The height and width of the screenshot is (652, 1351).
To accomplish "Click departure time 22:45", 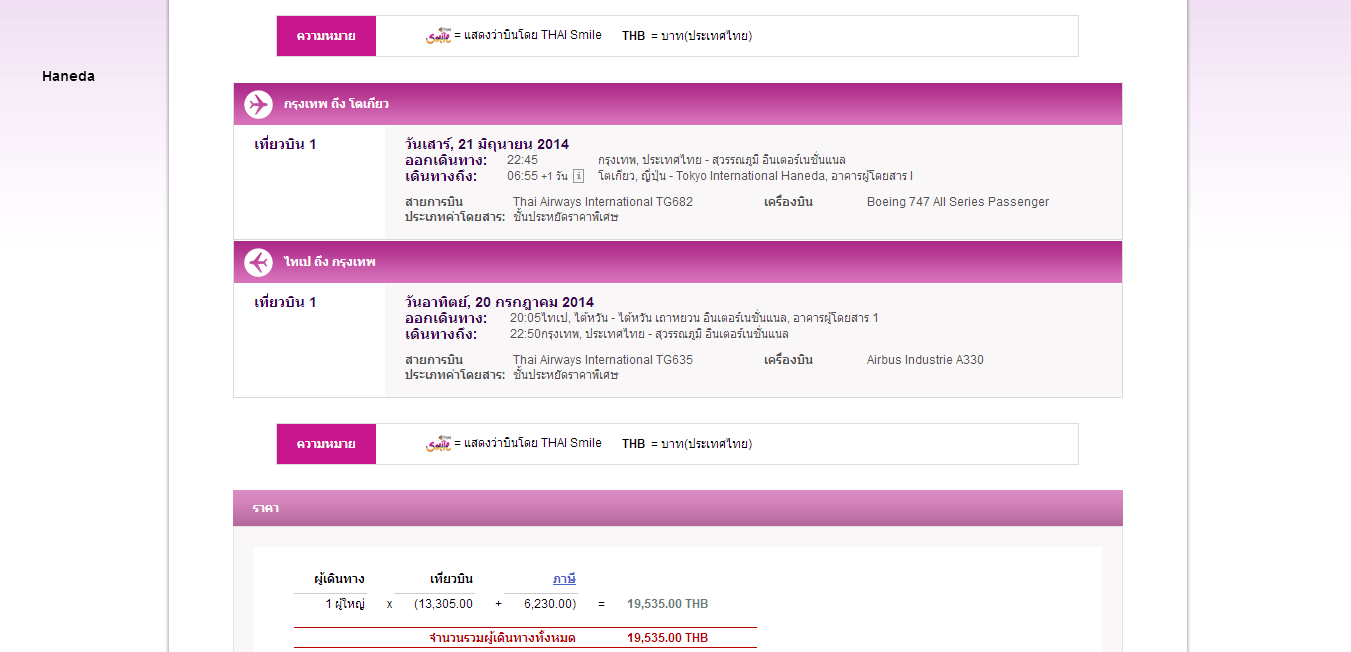I will [x=522, y=160].
